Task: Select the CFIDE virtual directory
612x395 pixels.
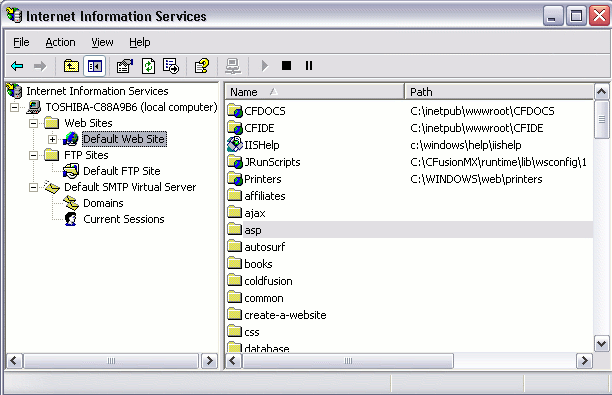Action: click(x=259, y=128)
